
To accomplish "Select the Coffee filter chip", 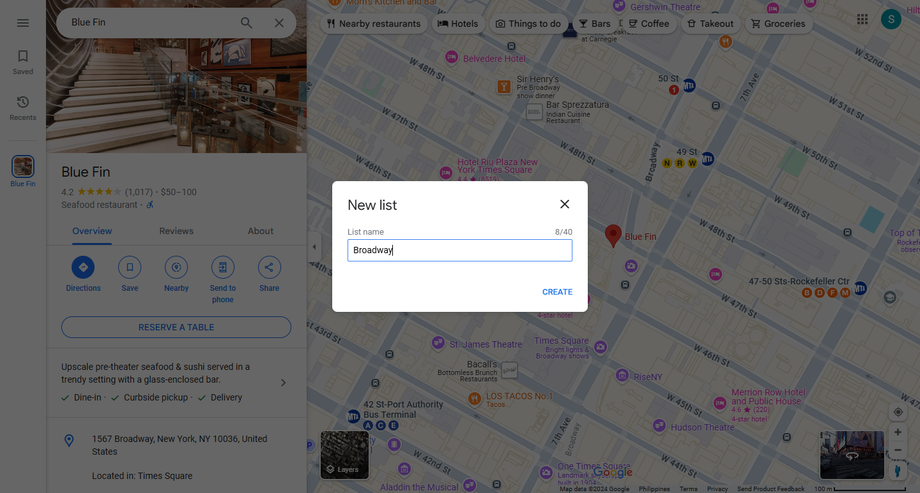I will pyautogui.click(x=648, y=23).
